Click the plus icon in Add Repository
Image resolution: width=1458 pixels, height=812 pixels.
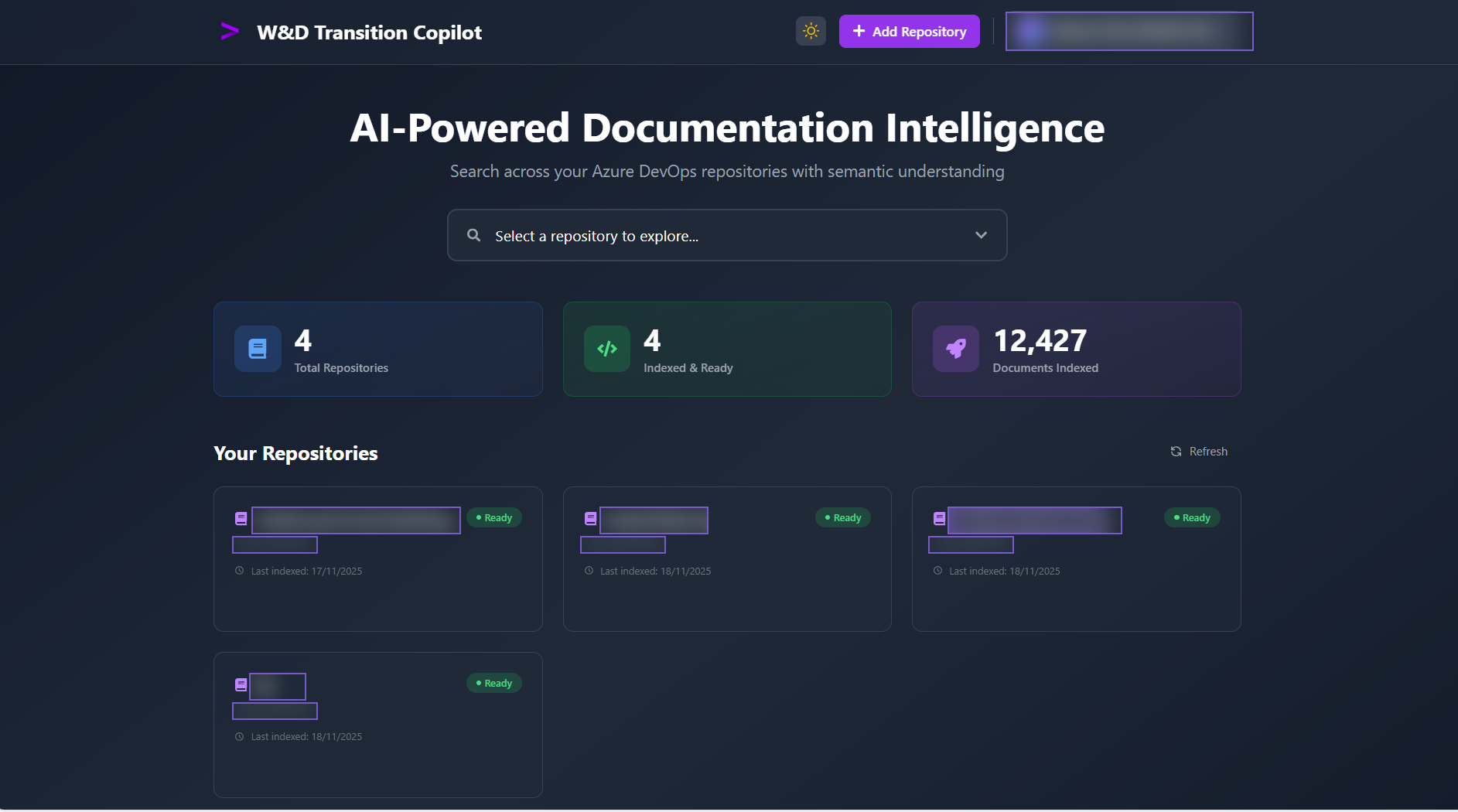859,31
